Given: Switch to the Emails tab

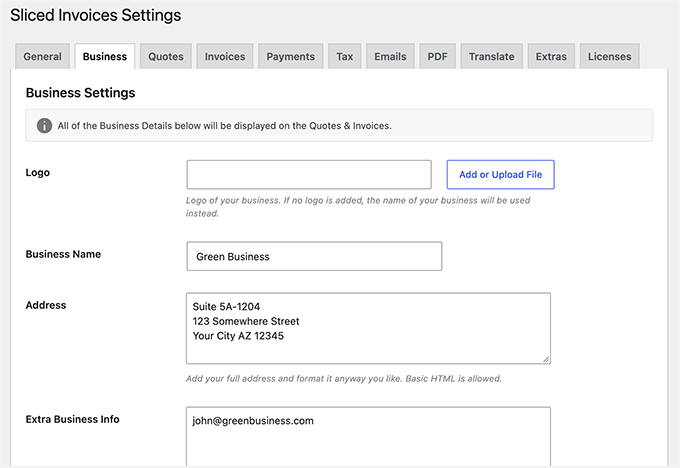Looking at the screenshot, I should 390,56.
